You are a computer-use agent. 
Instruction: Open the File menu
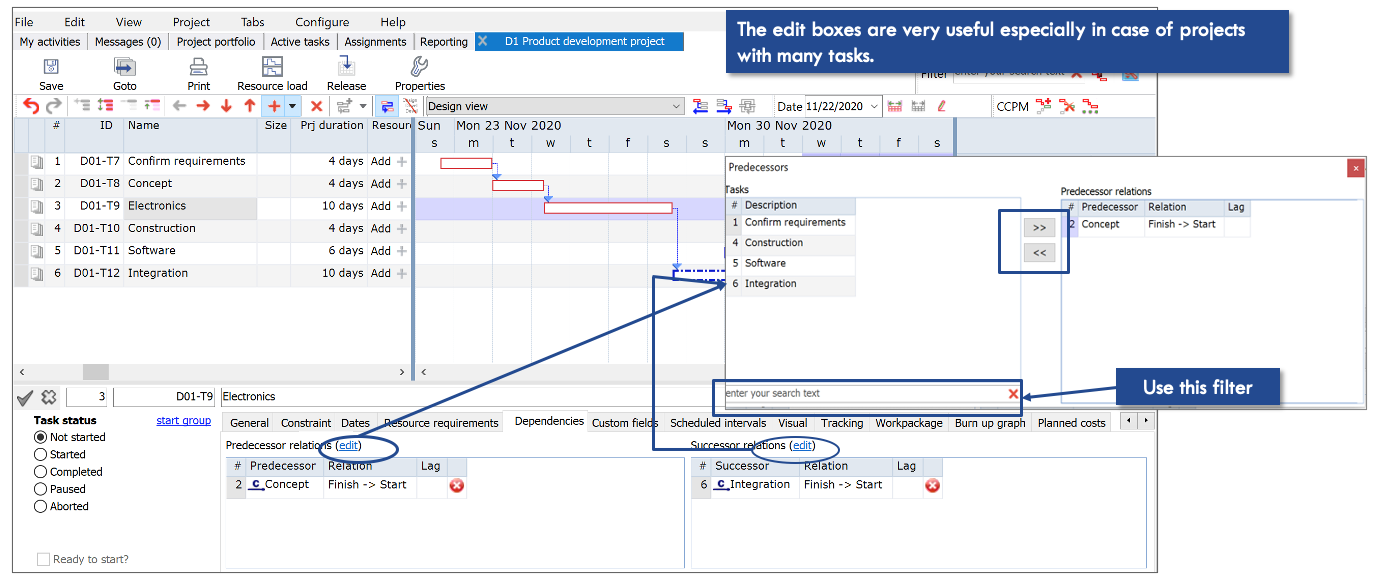24,22
